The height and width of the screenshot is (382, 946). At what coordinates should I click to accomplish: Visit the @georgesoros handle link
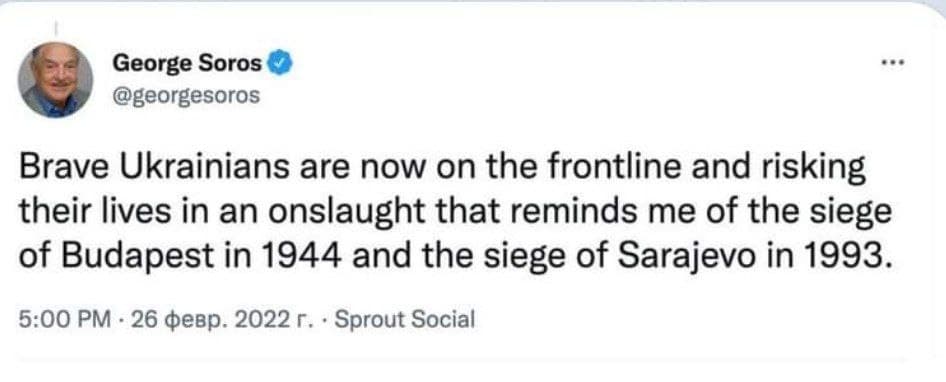[186, 95]
